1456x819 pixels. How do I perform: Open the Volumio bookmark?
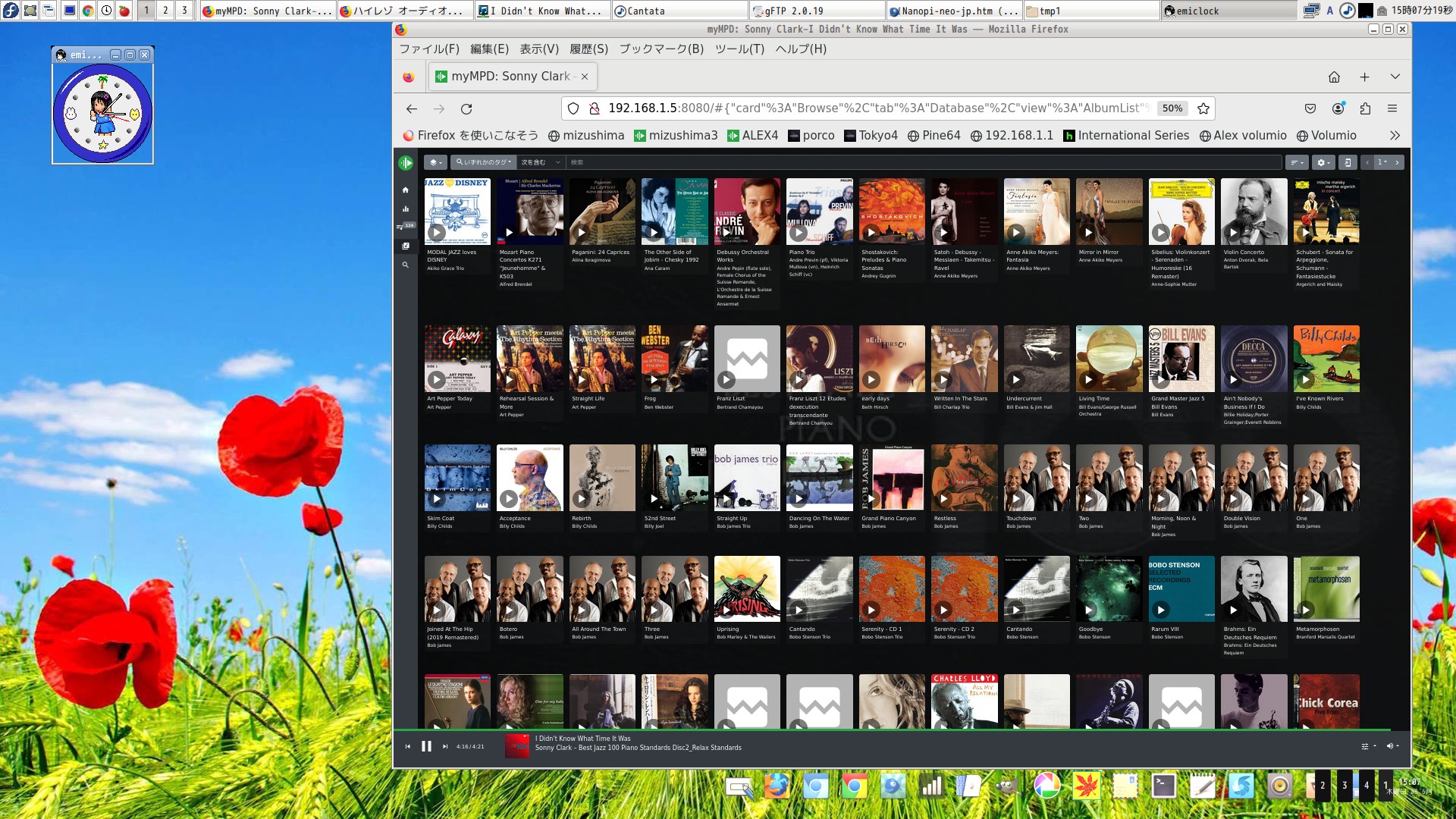pyautogui.click(x=1326, y=135)
